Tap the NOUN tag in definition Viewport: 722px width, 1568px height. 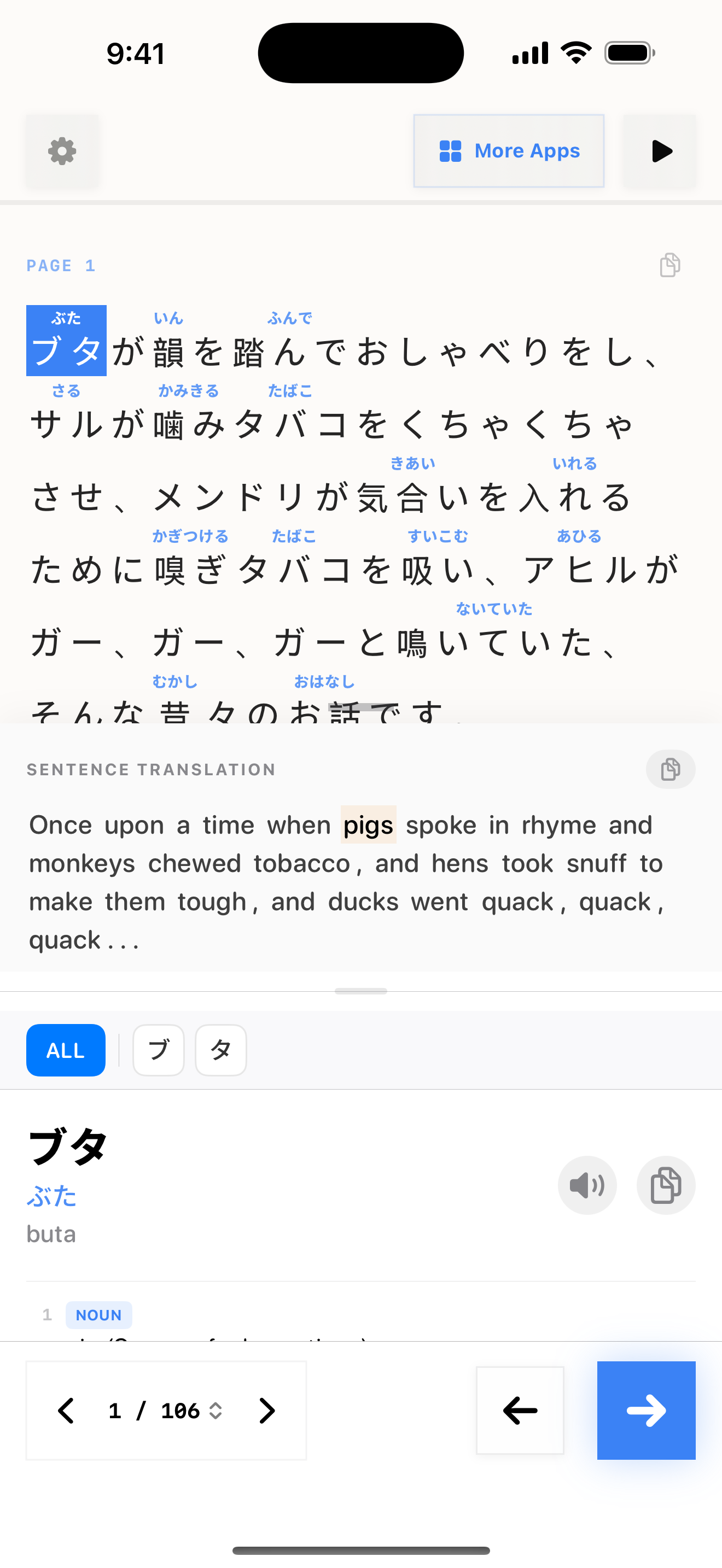[98, 1315]
